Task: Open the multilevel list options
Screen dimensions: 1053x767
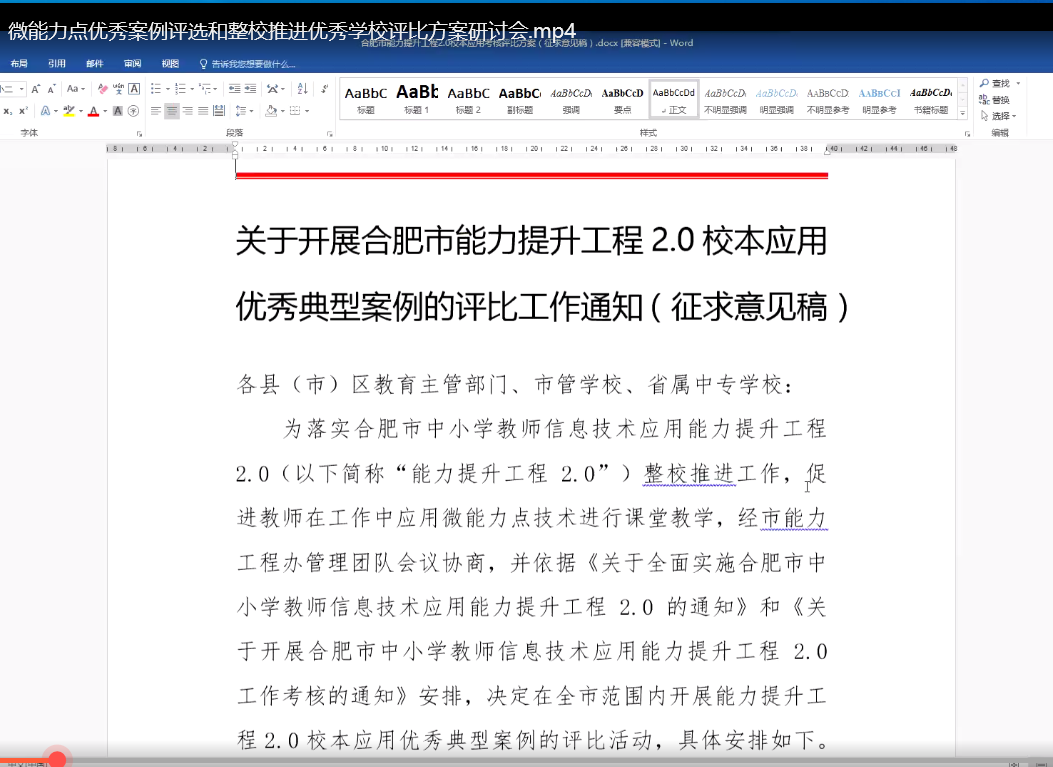Action: point(208,89)
